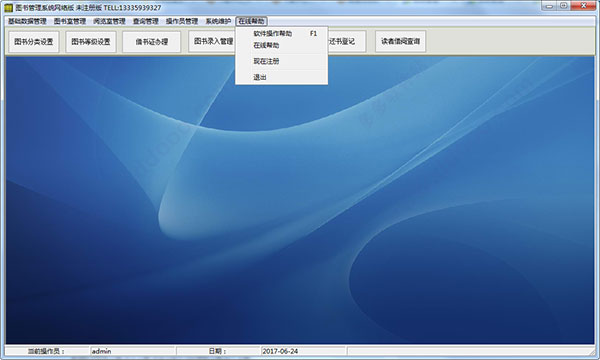Open the 读者借阅查询 toolbar button
This screenshot has width=600, height=360.
[400, 41]
